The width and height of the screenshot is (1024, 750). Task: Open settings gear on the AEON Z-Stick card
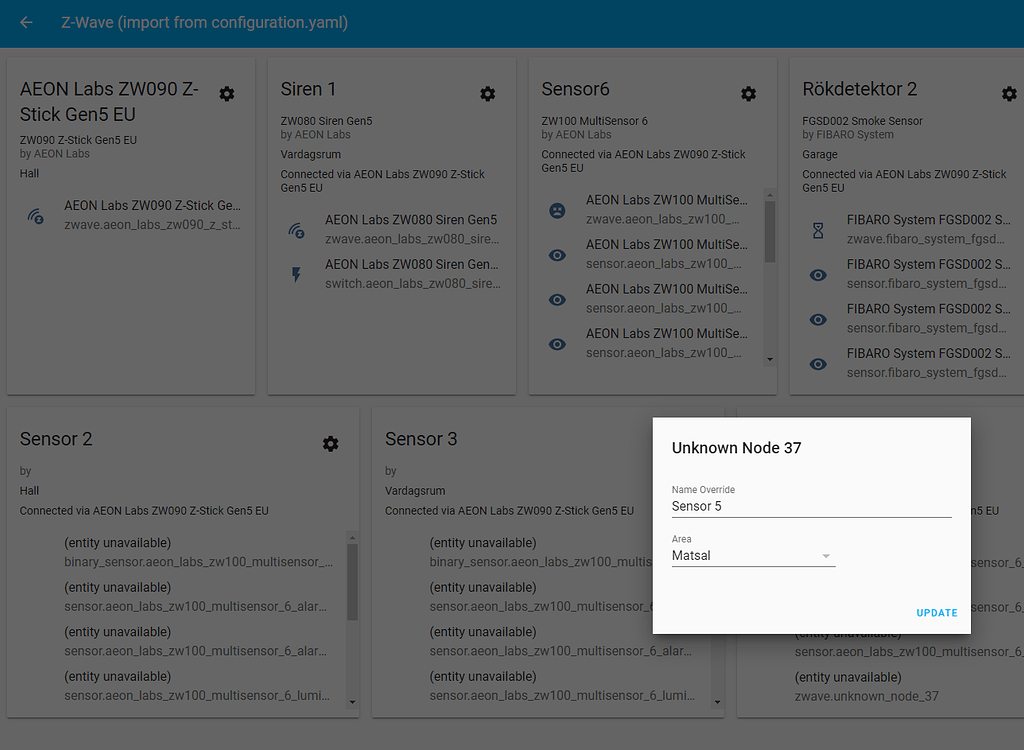pos(226,93)
